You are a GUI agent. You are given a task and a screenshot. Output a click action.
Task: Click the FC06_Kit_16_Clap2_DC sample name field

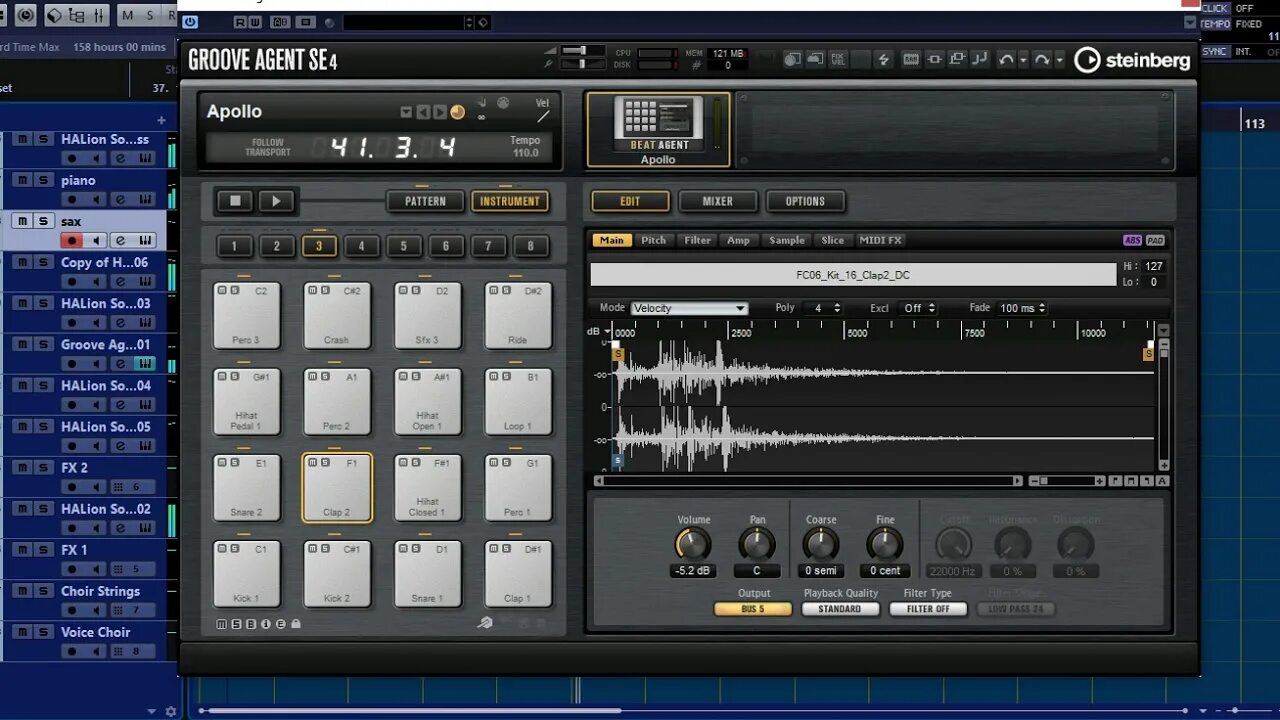tap(853, 275)
